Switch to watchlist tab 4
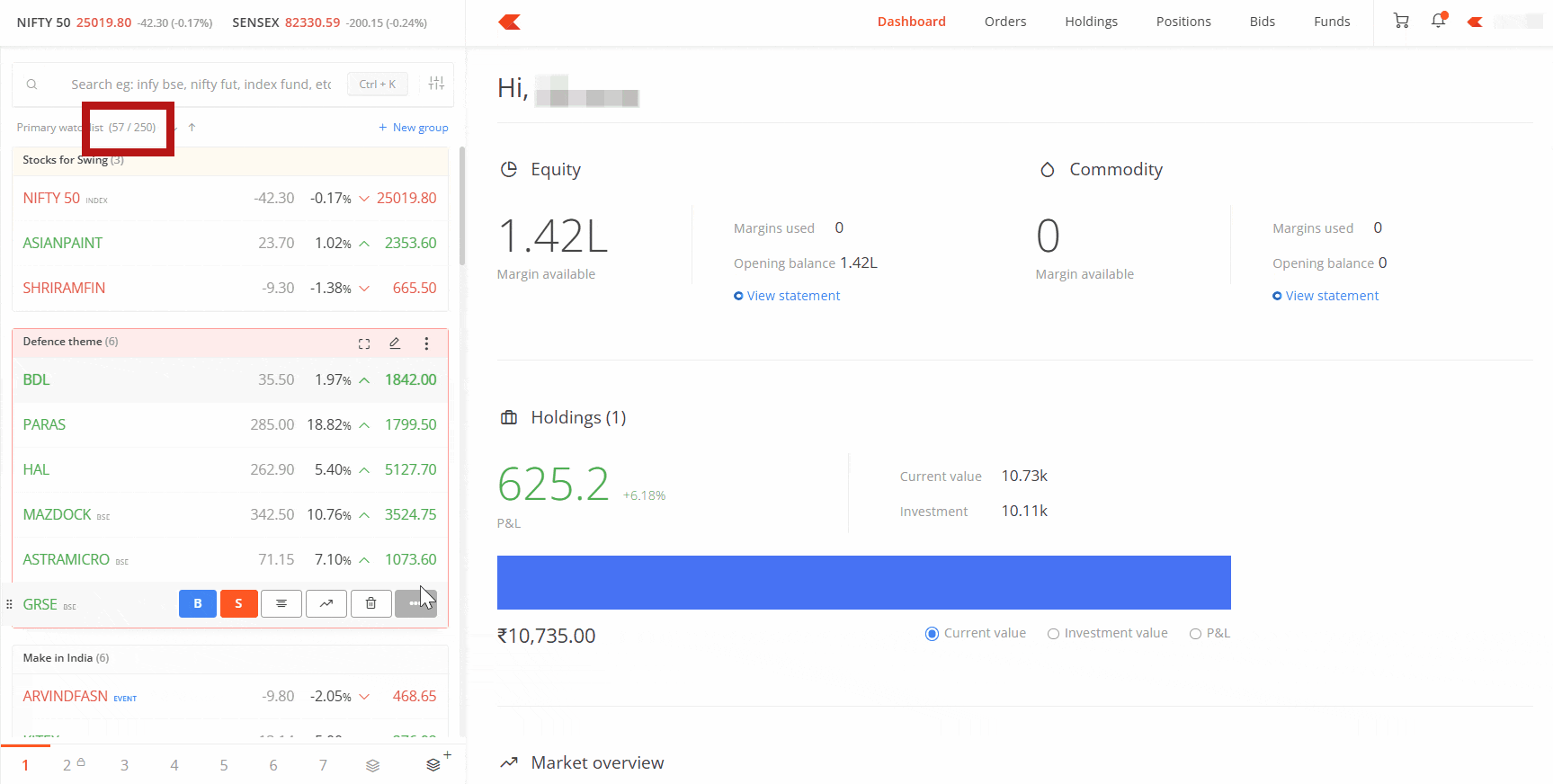1553x784 pixels. click(x=174, y=765)
